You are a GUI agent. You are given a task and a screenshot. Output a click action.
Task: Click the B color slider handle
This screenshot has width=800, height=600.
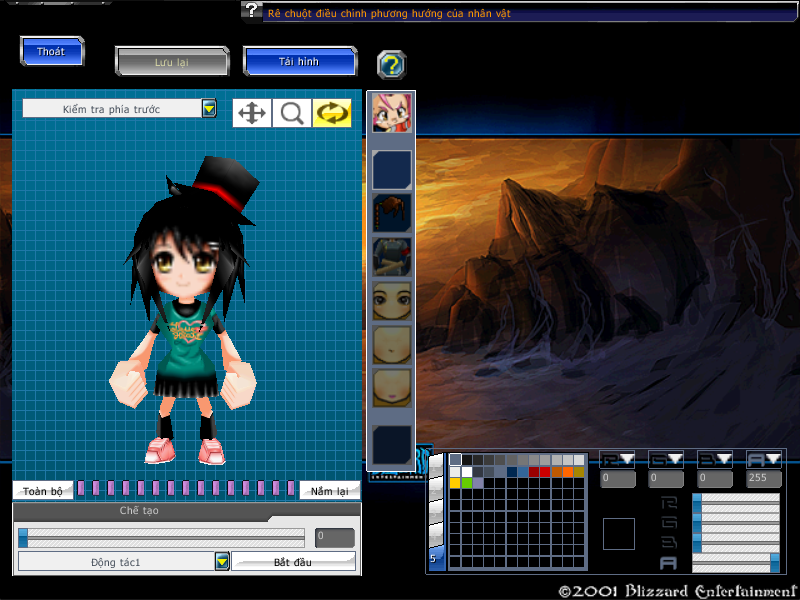(x=697, y=543)
